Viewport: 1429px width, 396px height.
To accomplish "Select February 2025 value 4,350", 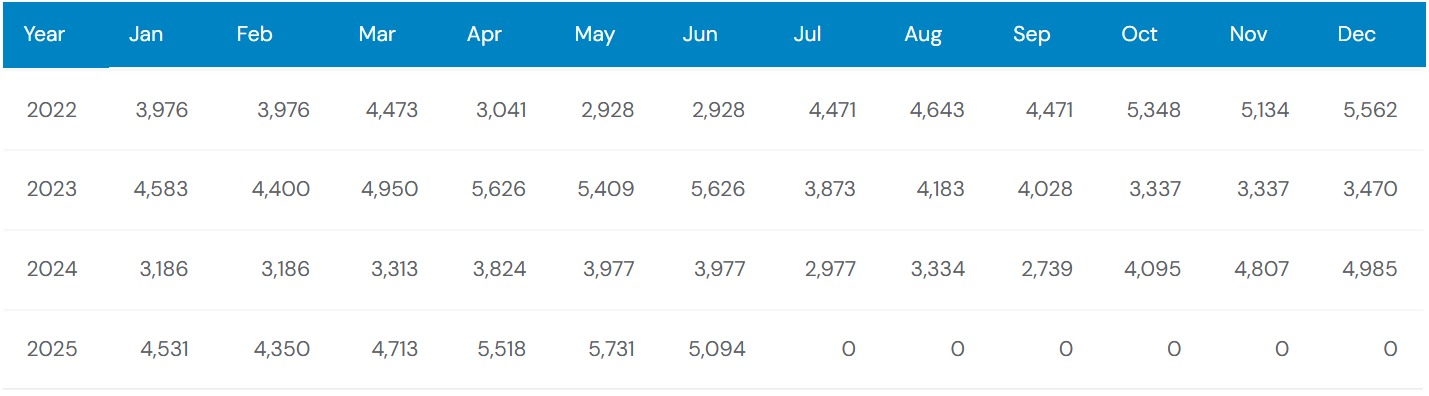I will (283, 349).
